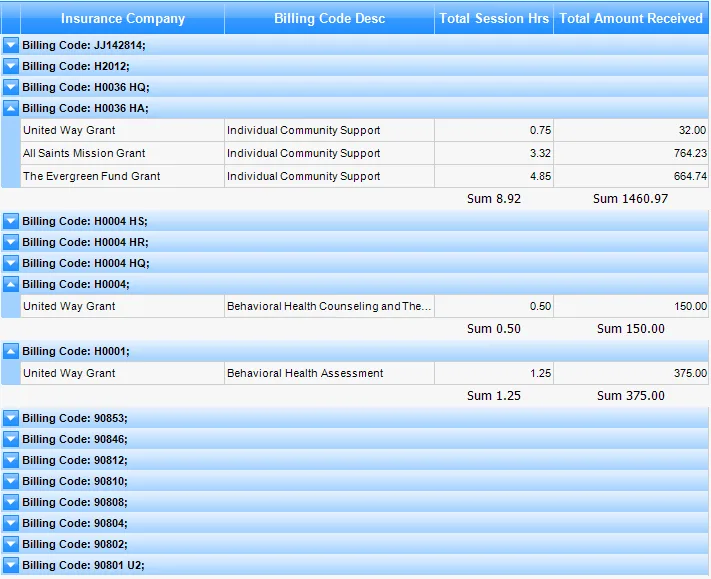
Task: Click the 32.00 amount received cell
Action: (x=631, y=130)
